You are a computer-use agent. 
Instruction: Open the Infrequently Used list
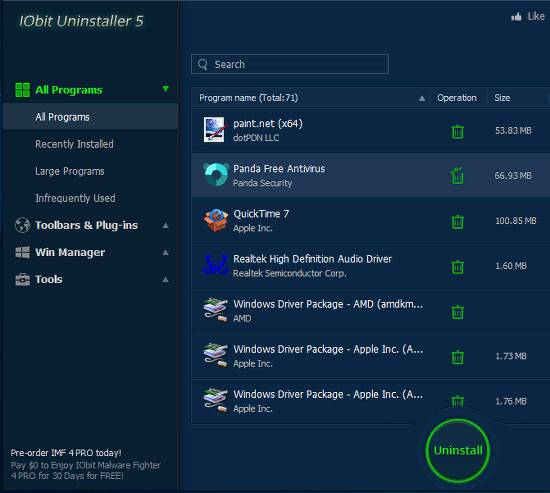click(75, 198)
